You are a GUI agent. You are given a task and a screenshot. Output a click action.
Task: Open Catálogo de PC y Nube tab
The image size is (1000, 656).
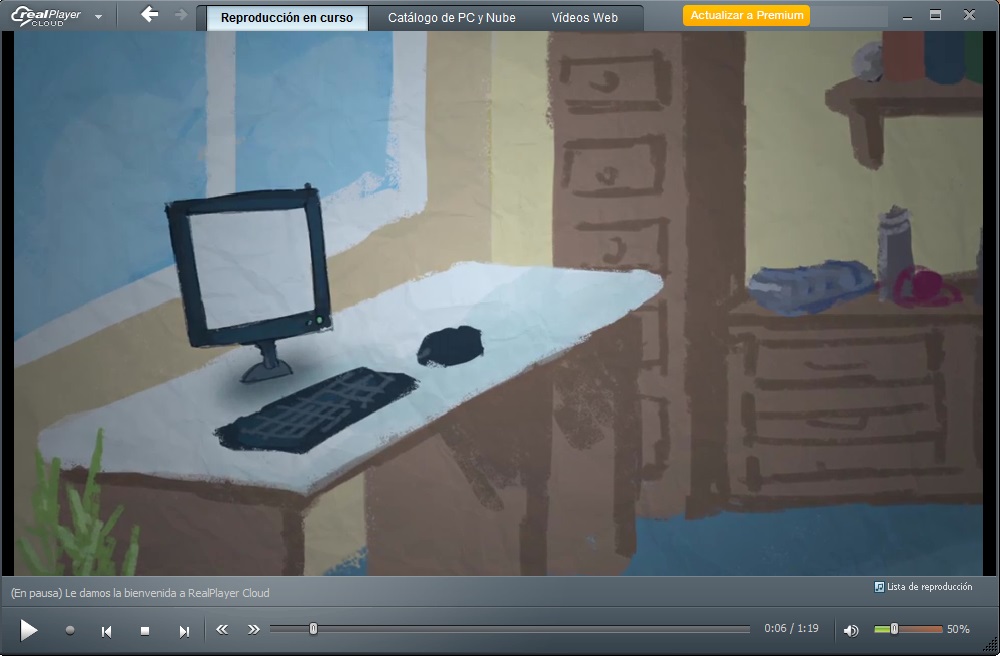[x=452, y=18]
